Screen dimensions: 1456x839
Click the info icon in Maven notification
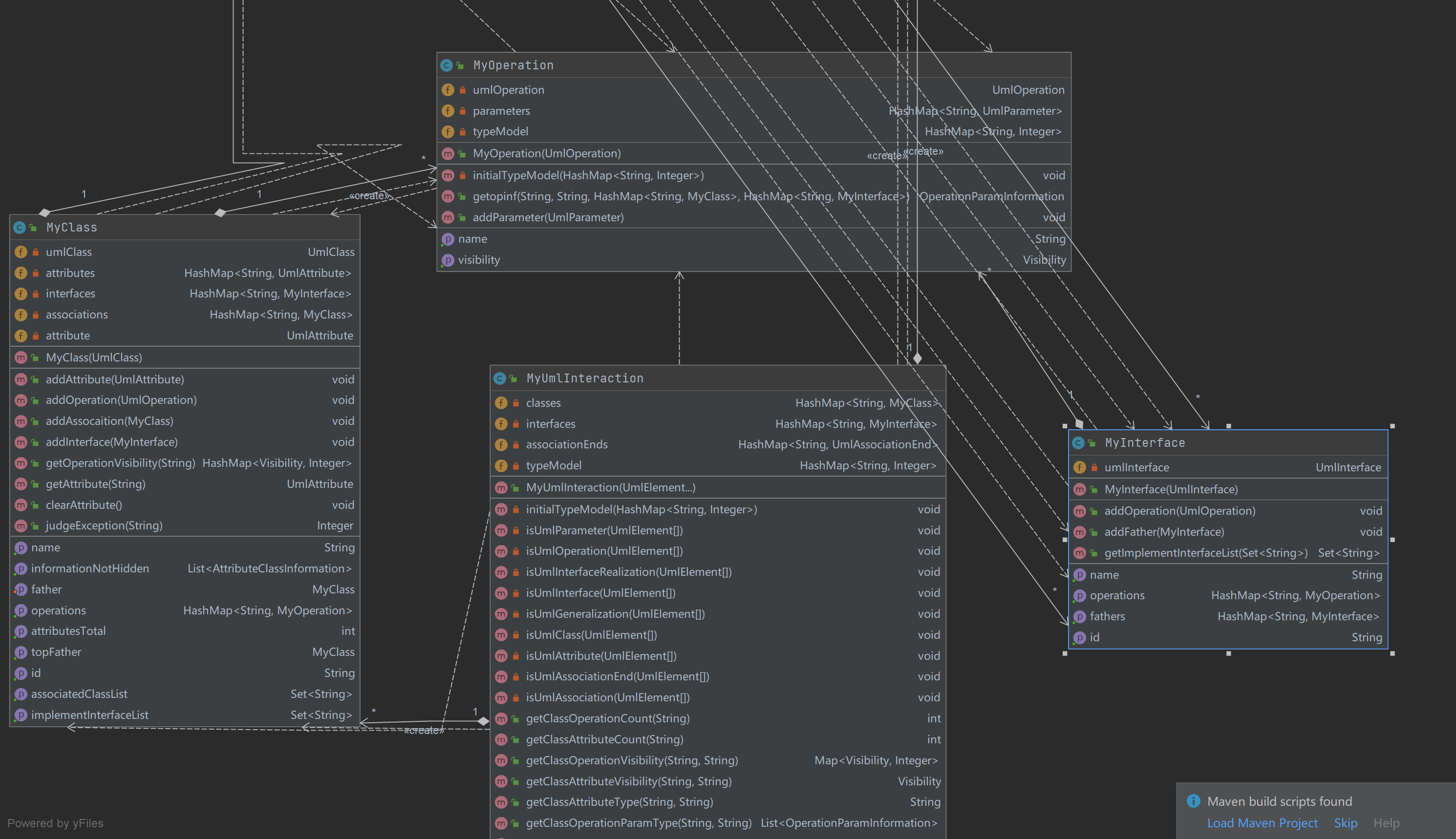coord(1193,801)
